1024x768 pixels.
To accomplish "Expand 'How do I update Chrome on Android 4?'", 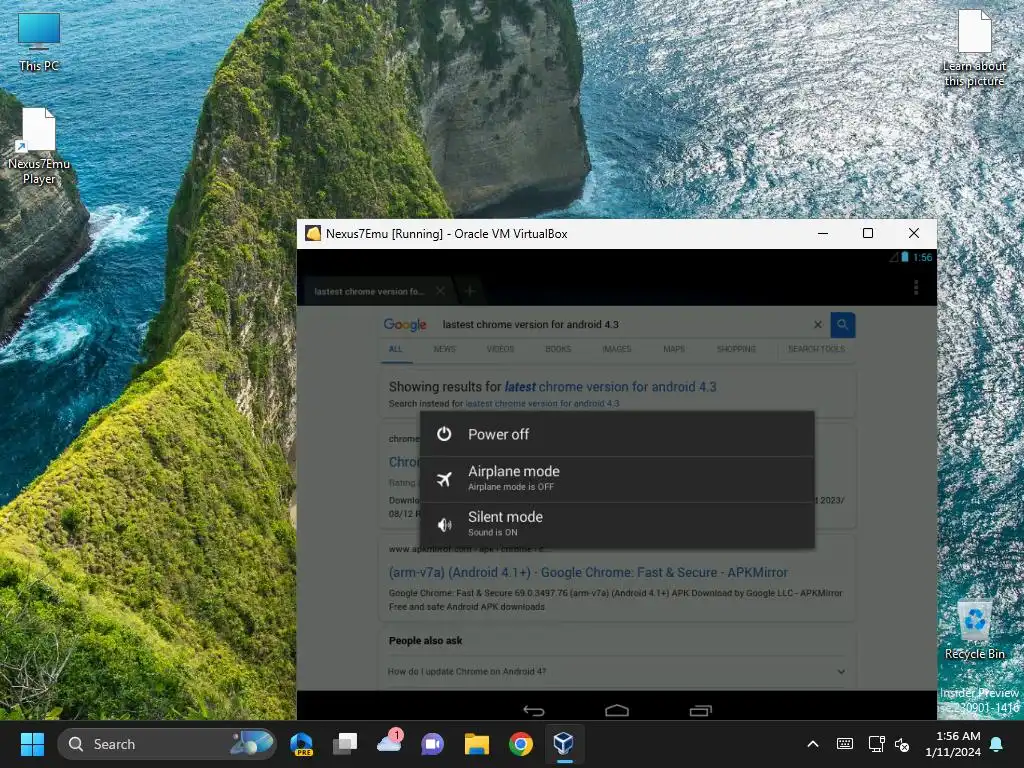I will click(x=616, y=671).
